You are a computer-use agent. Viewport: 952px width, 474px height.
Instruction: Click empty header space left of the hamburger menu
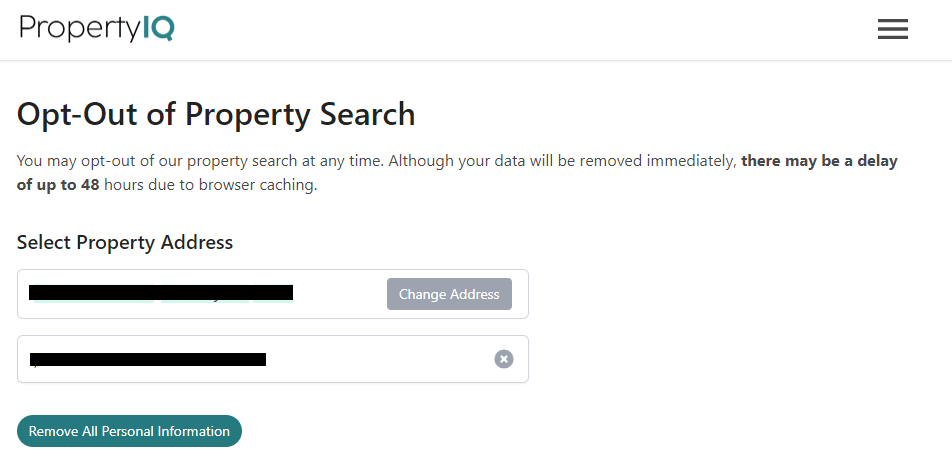pyautogui.click(x=600, y=30)
